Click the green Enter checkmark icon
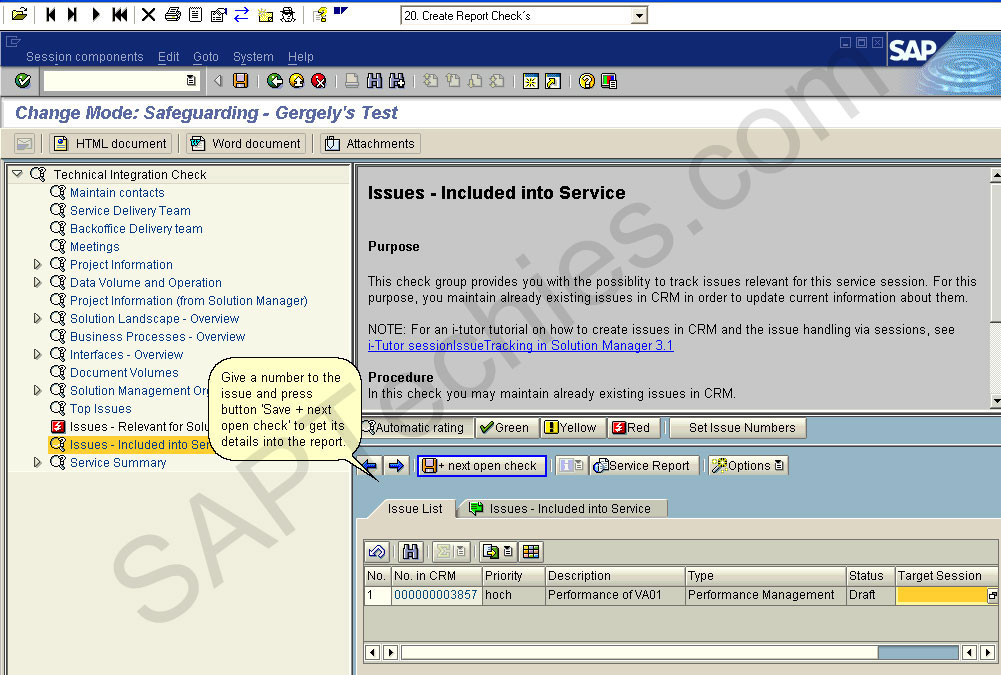Viewport: 1001px width, 675px height. (22, 81)
